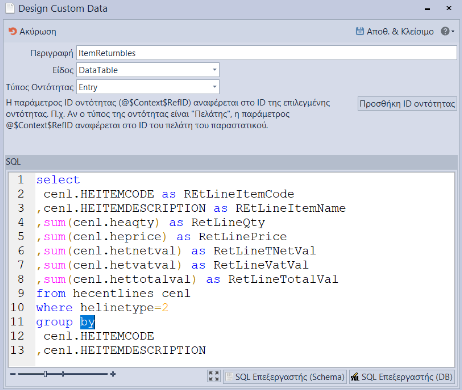
Task: Click zoom out minus icon
Action: pyautogui.click(x=13, y=374)
